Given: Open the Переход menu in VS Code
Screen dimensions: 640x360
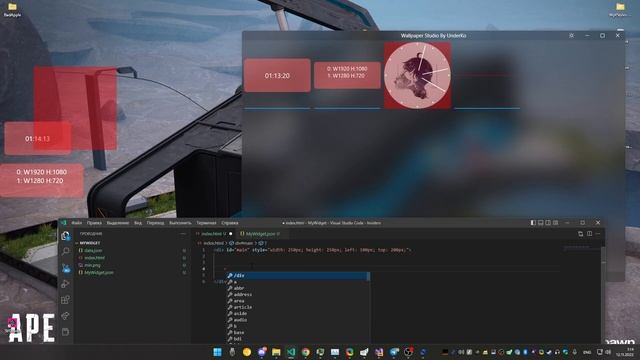Looking at the screenshot, I should tap(155, 223).
